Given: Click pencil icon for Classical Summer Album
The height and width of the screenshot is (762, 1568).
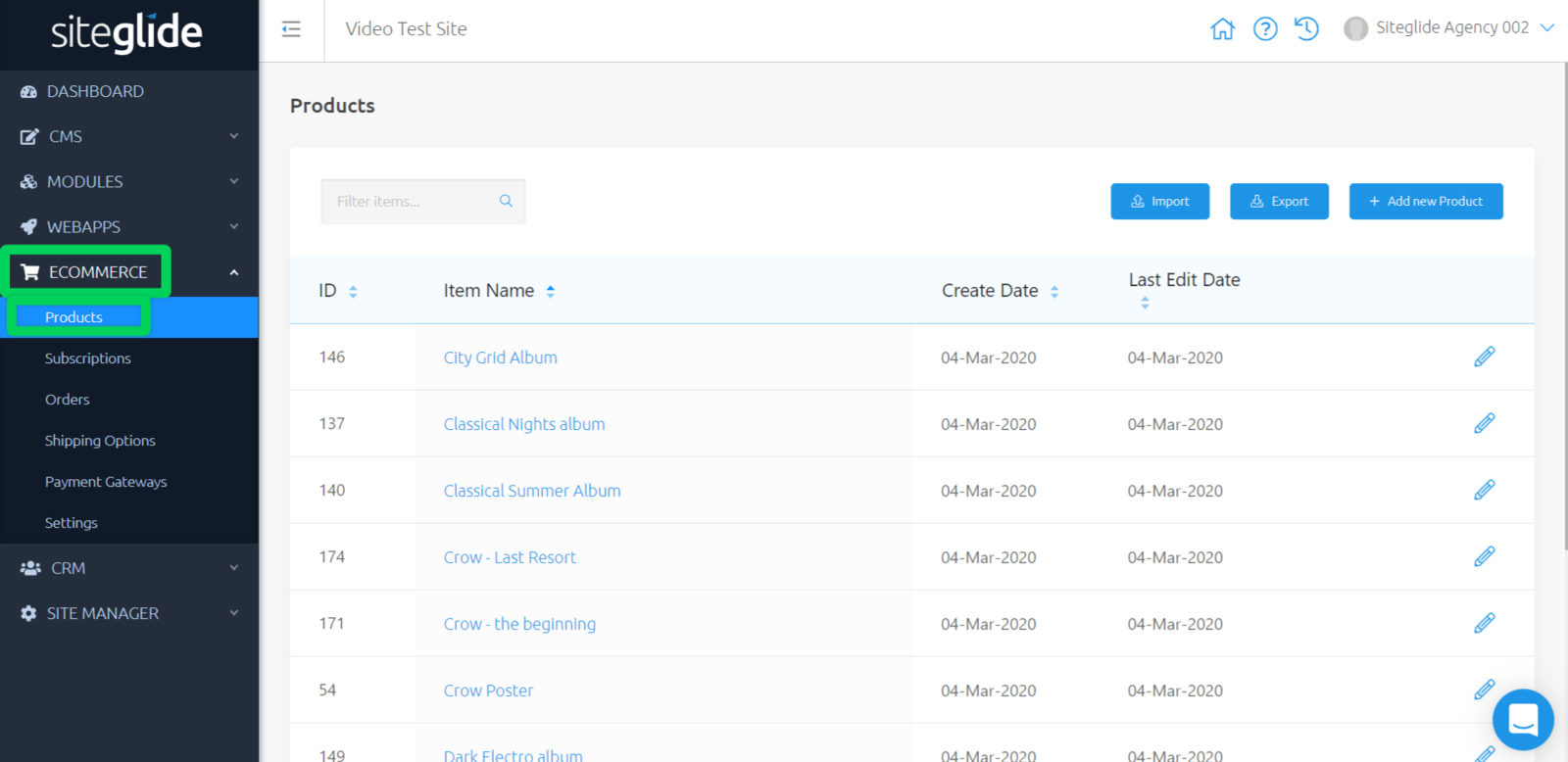Looking at the screenshot, I should click(x=1484, y=490).
